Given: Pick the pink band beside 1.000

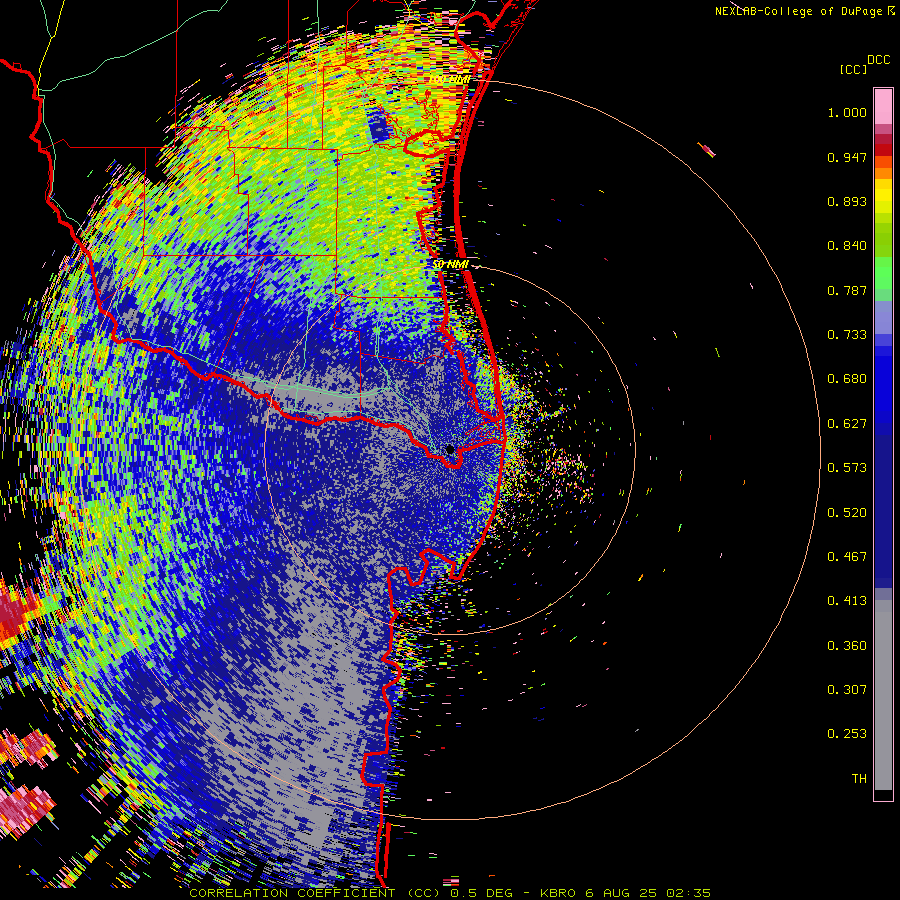Looking at the screenshot, I should pos(883,107).
